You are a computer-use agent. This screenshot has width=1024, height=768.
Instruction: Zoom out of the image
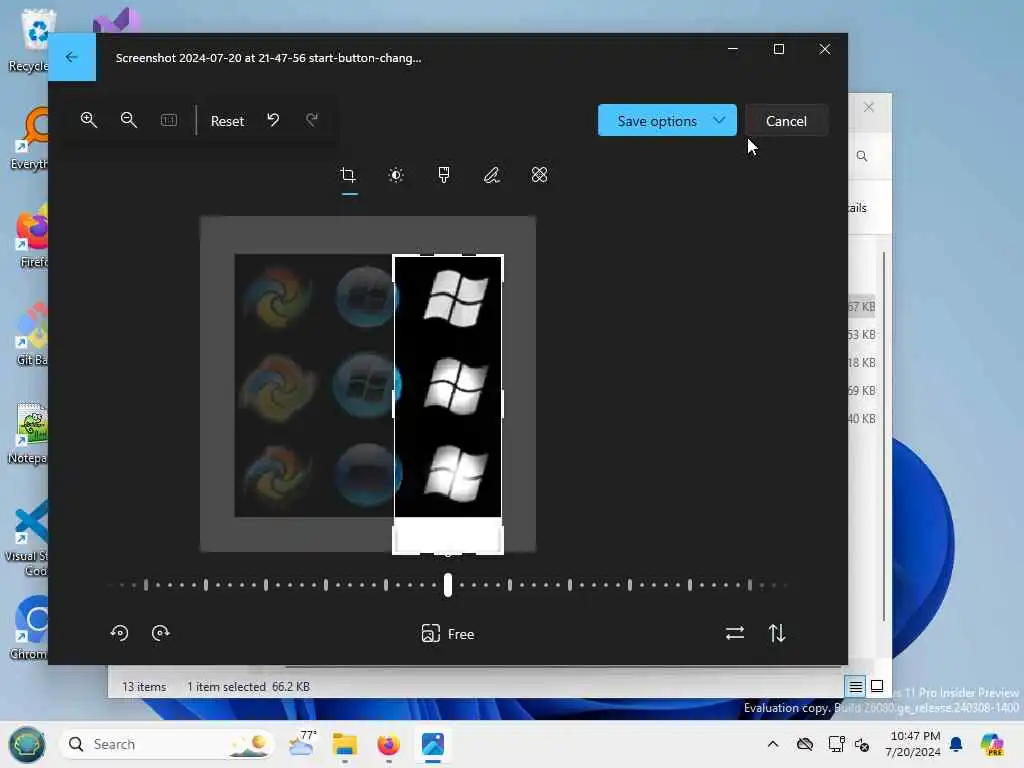[129, 120]
